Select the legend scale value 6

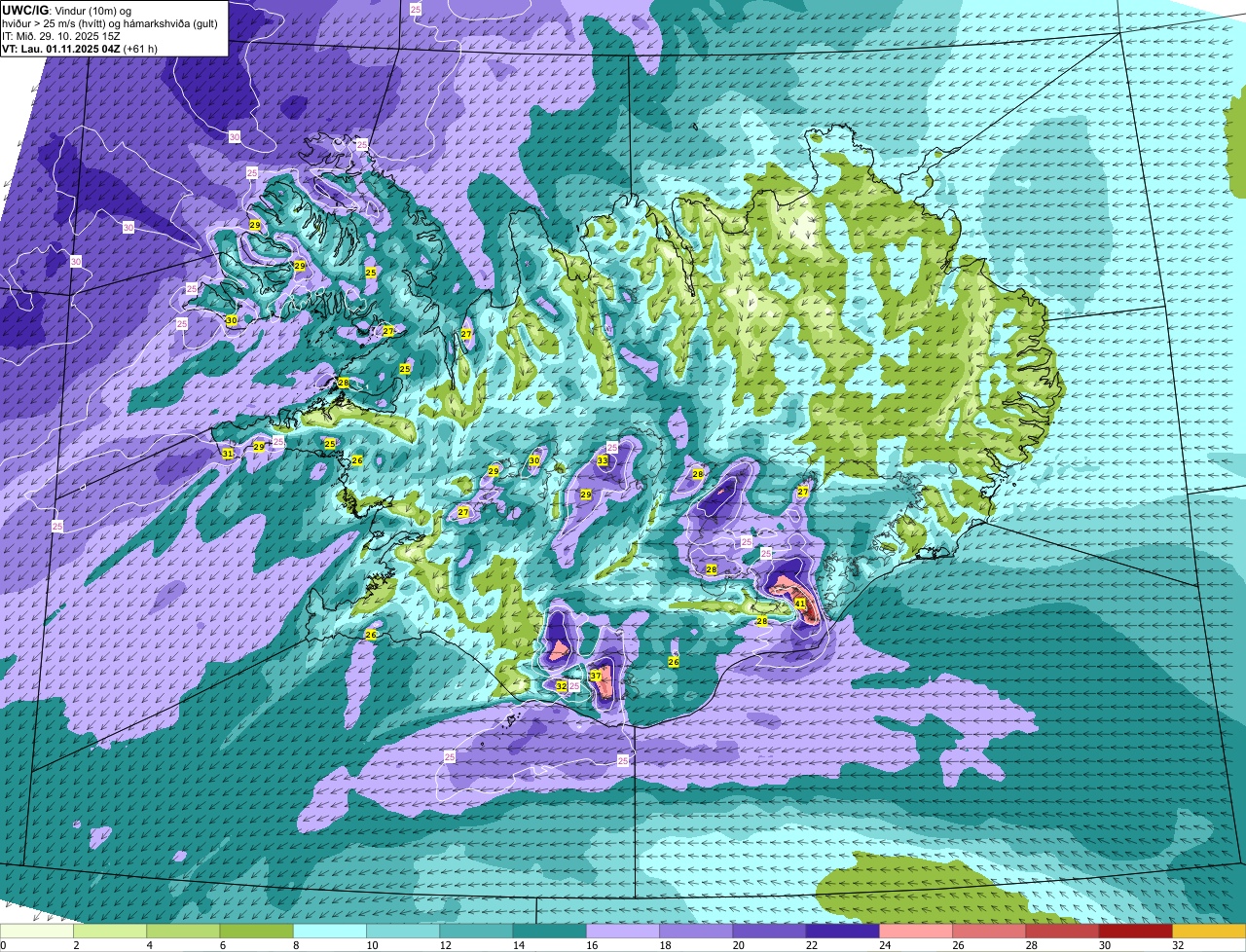221,945
